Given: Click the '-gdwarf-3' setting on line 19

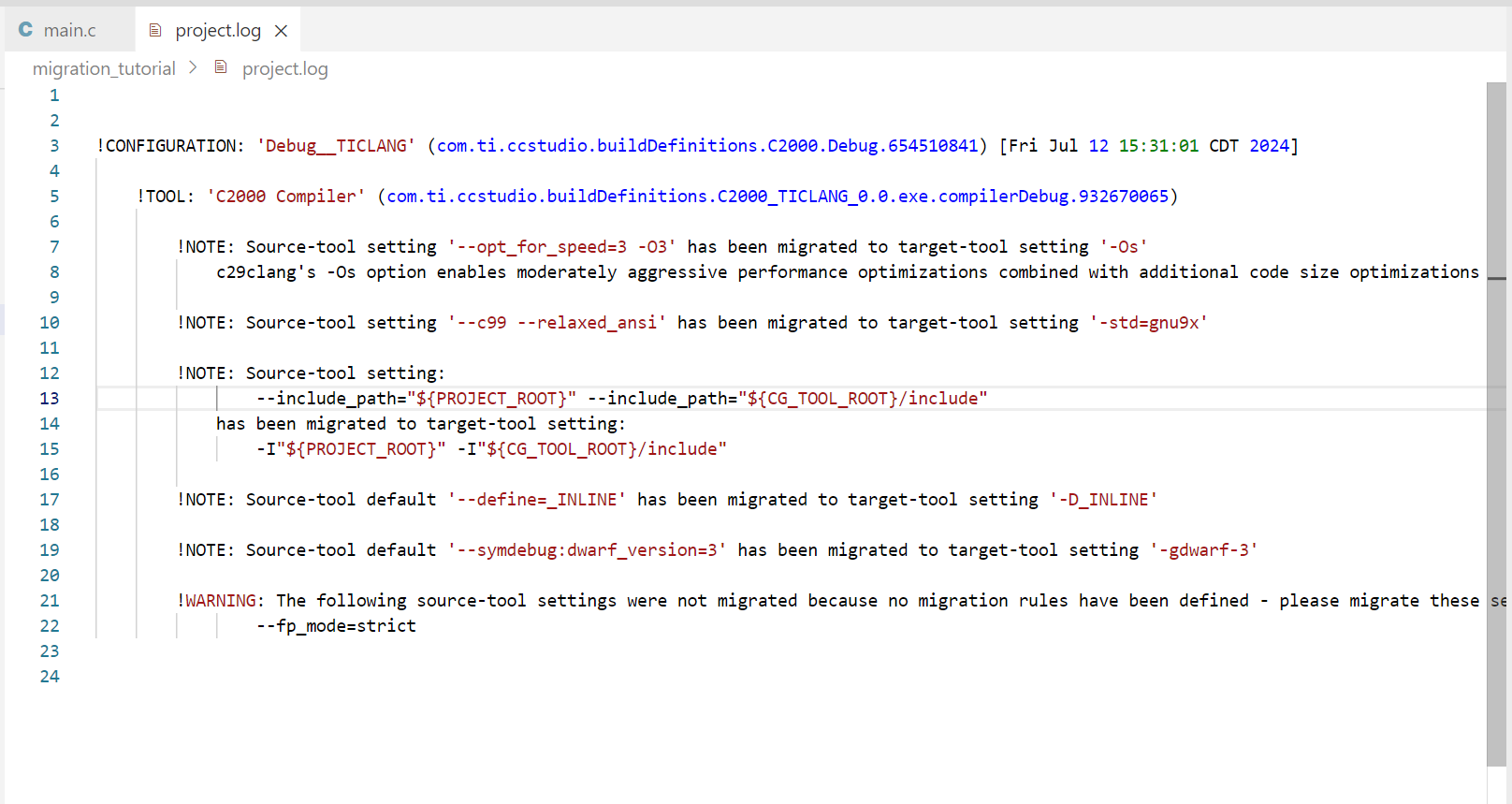Looking at the screenshot, I should coord(1203,550).
